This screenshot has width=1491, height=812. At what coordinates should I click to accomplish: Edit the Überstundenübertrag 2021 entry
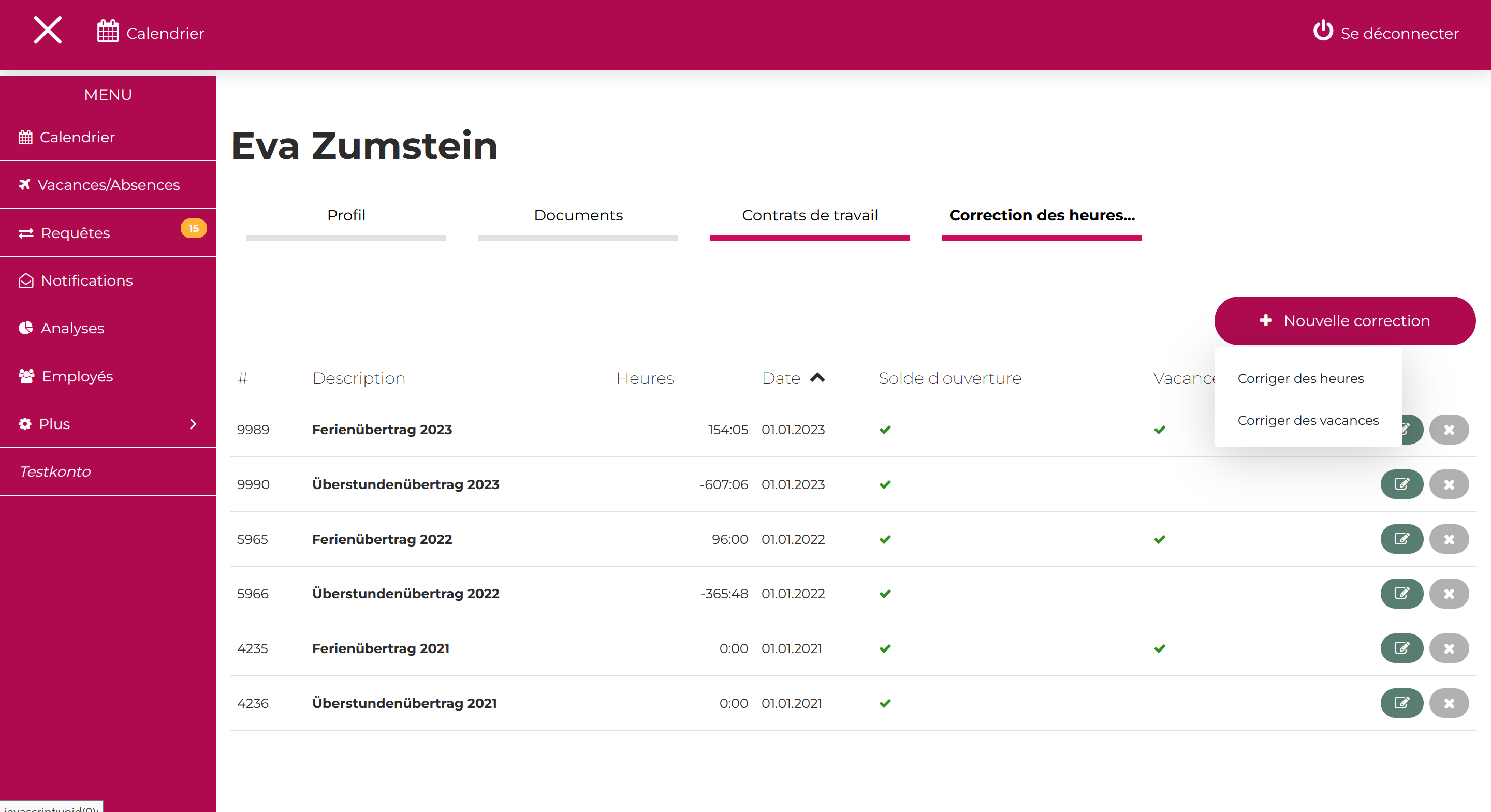[x=1401, y=703]
